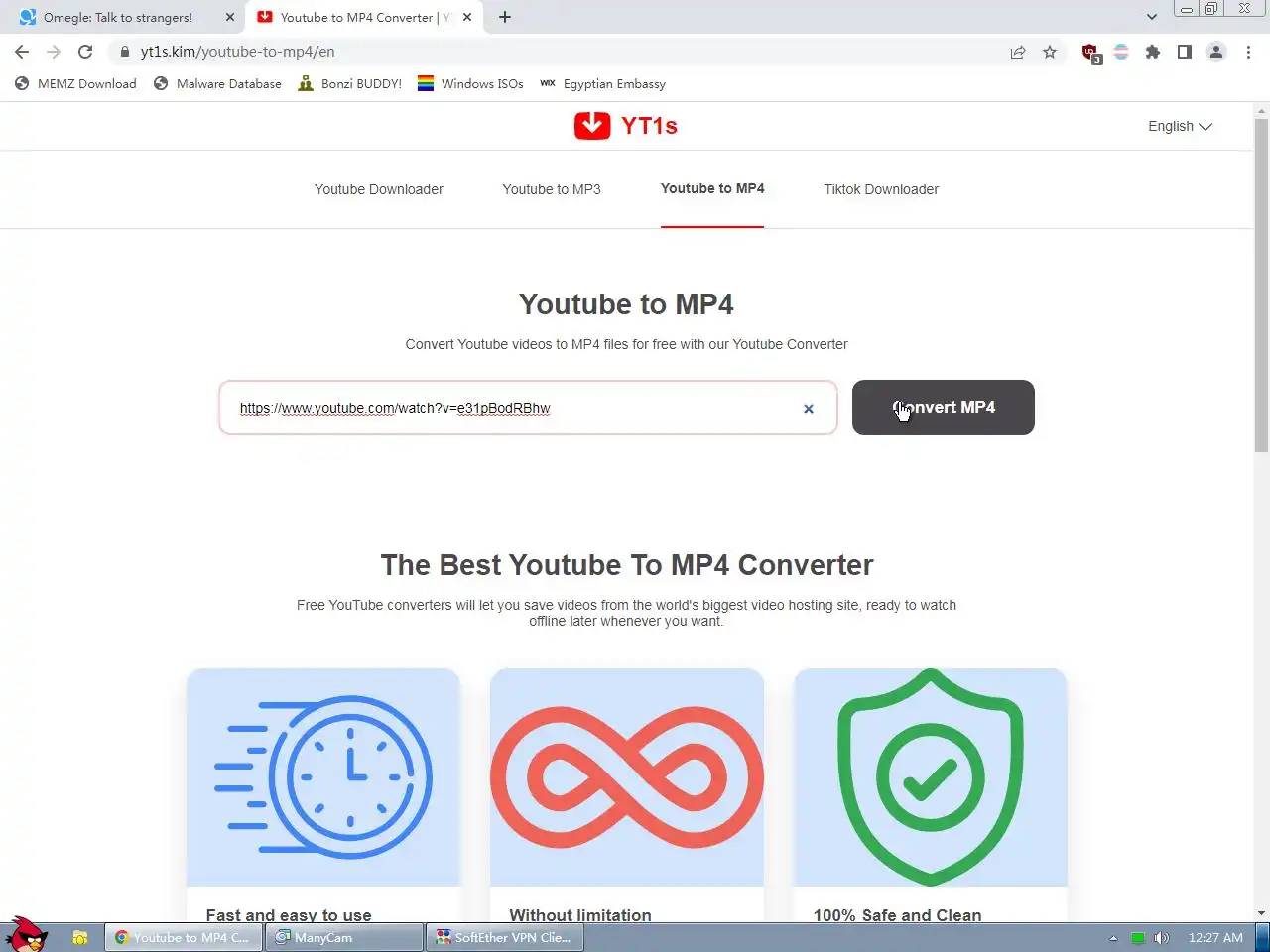1270x952 pixels.
Task: Open the file explorer taskbar icon
Action: (x=80, y=937)
